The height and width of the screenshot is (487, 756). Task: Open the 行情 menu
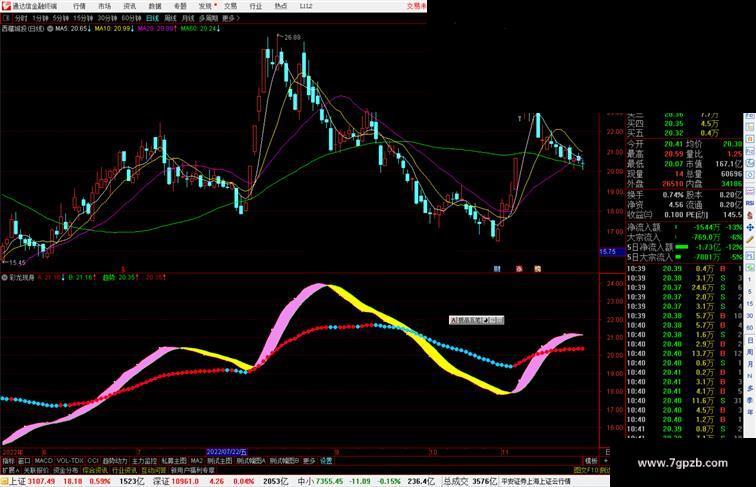pyautogui.click(x=80, y=6)
